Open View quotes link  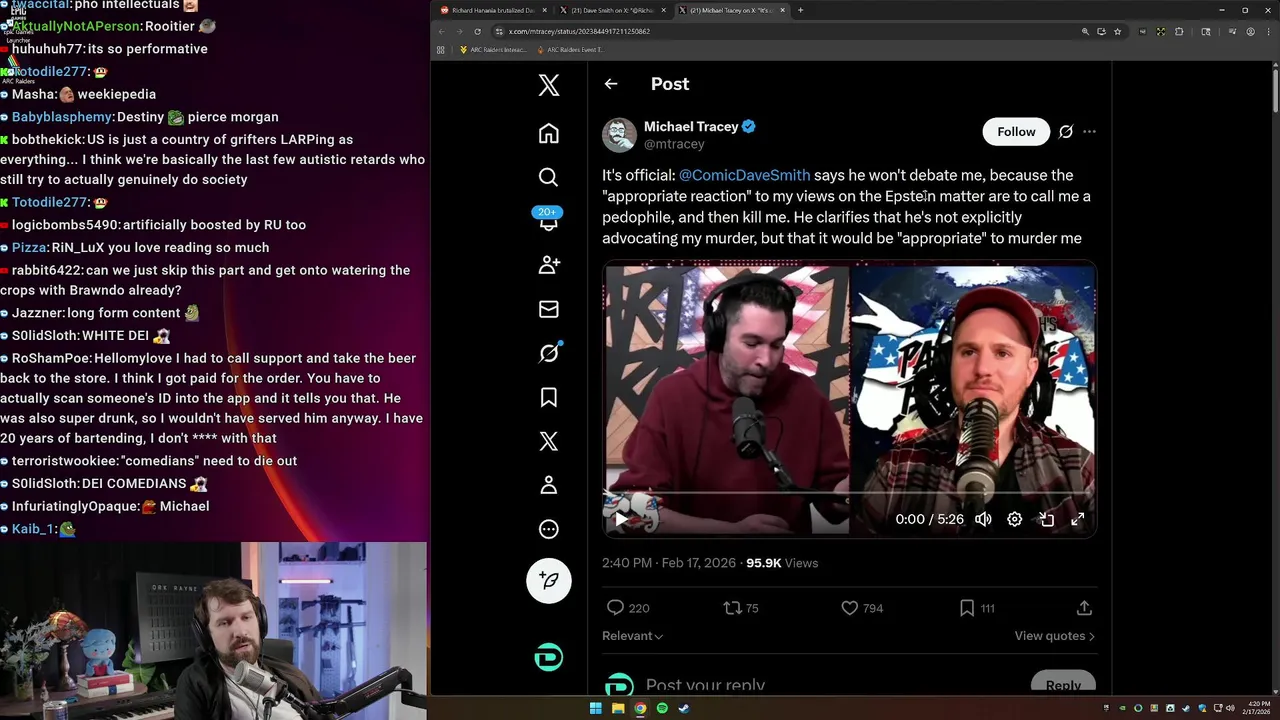tap(1054, 636)
